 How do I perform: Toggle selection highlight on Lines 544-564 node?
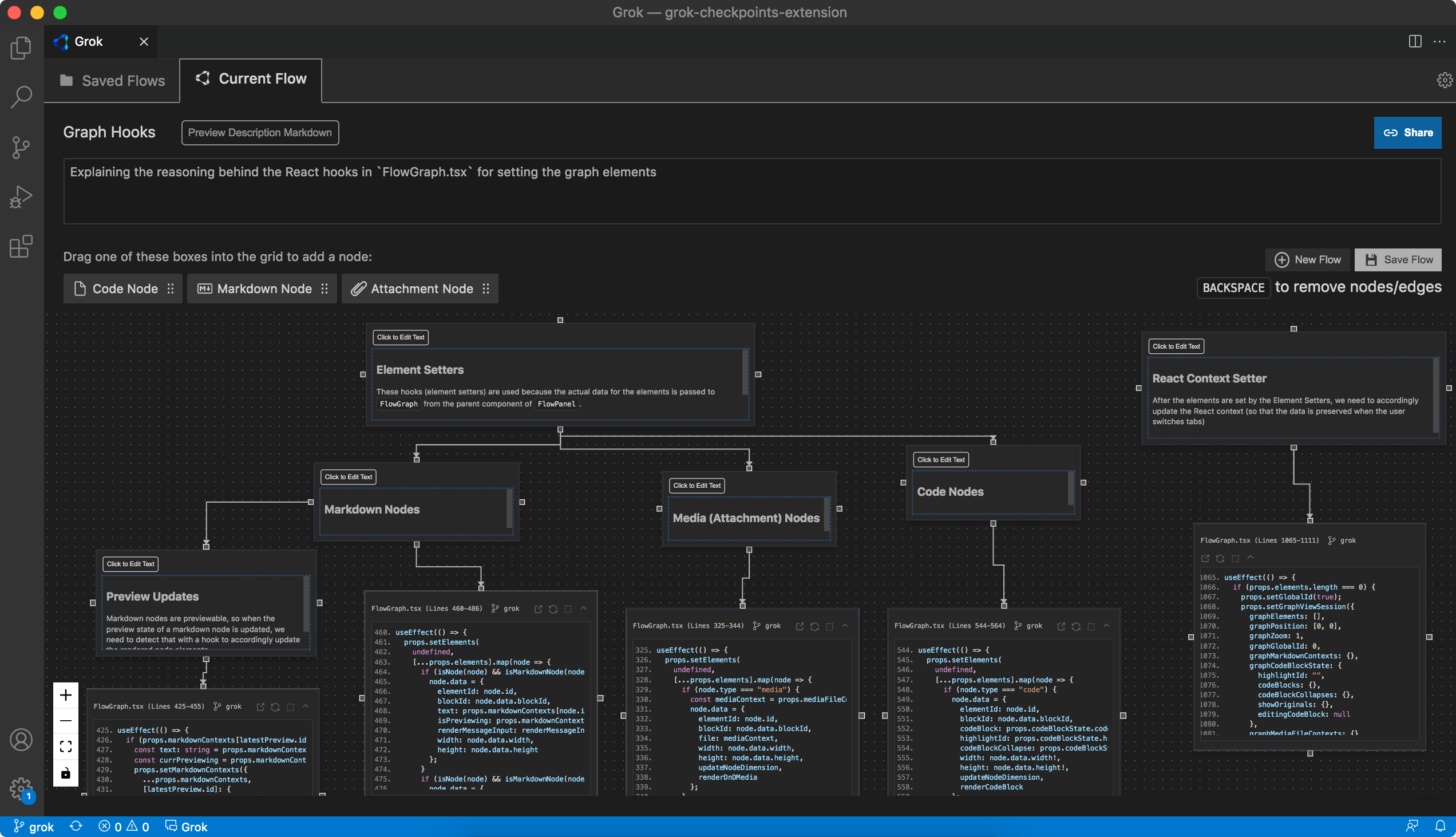coord(1090,626)
